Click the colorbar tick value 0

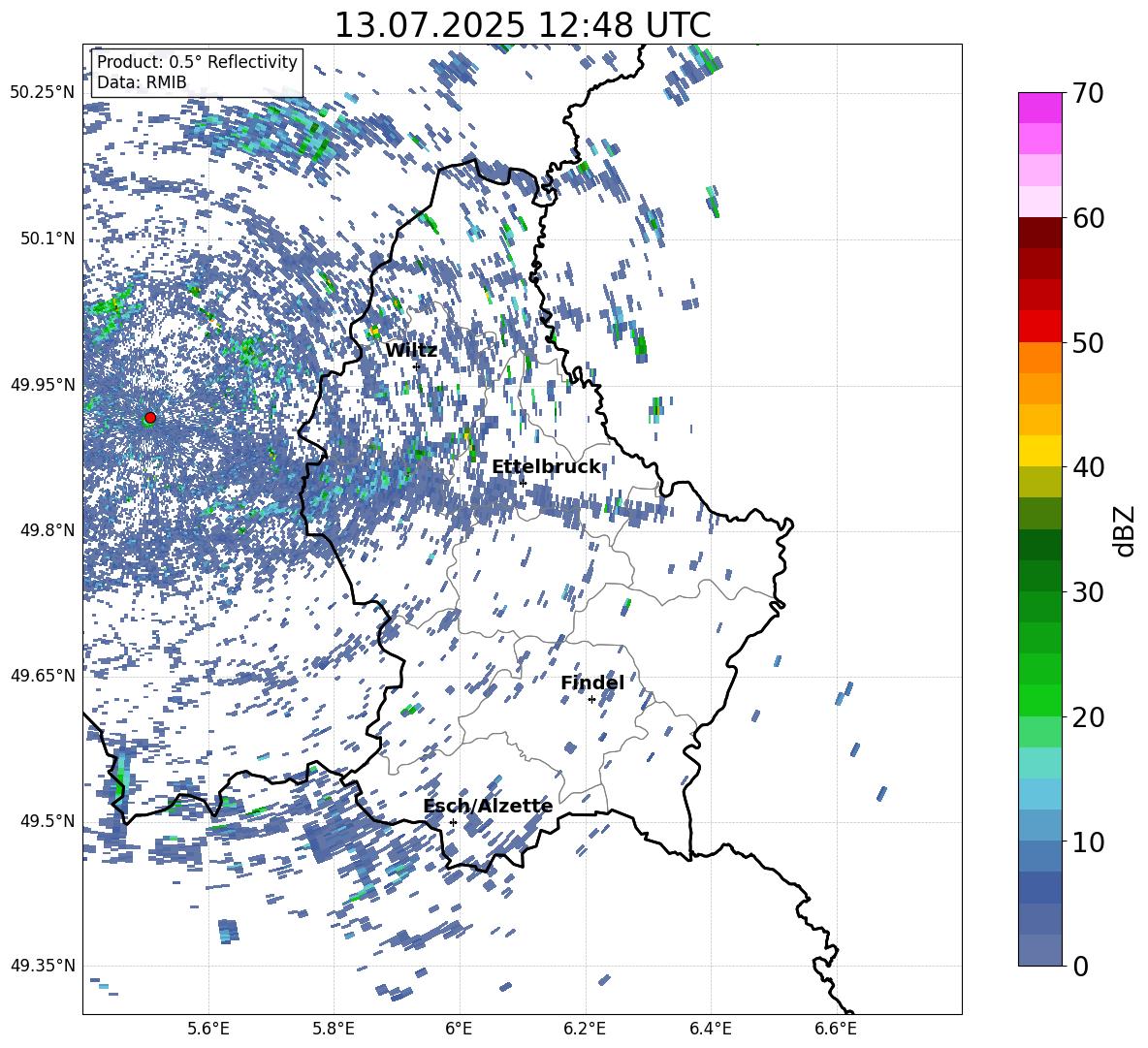[x=1080, y=966]
